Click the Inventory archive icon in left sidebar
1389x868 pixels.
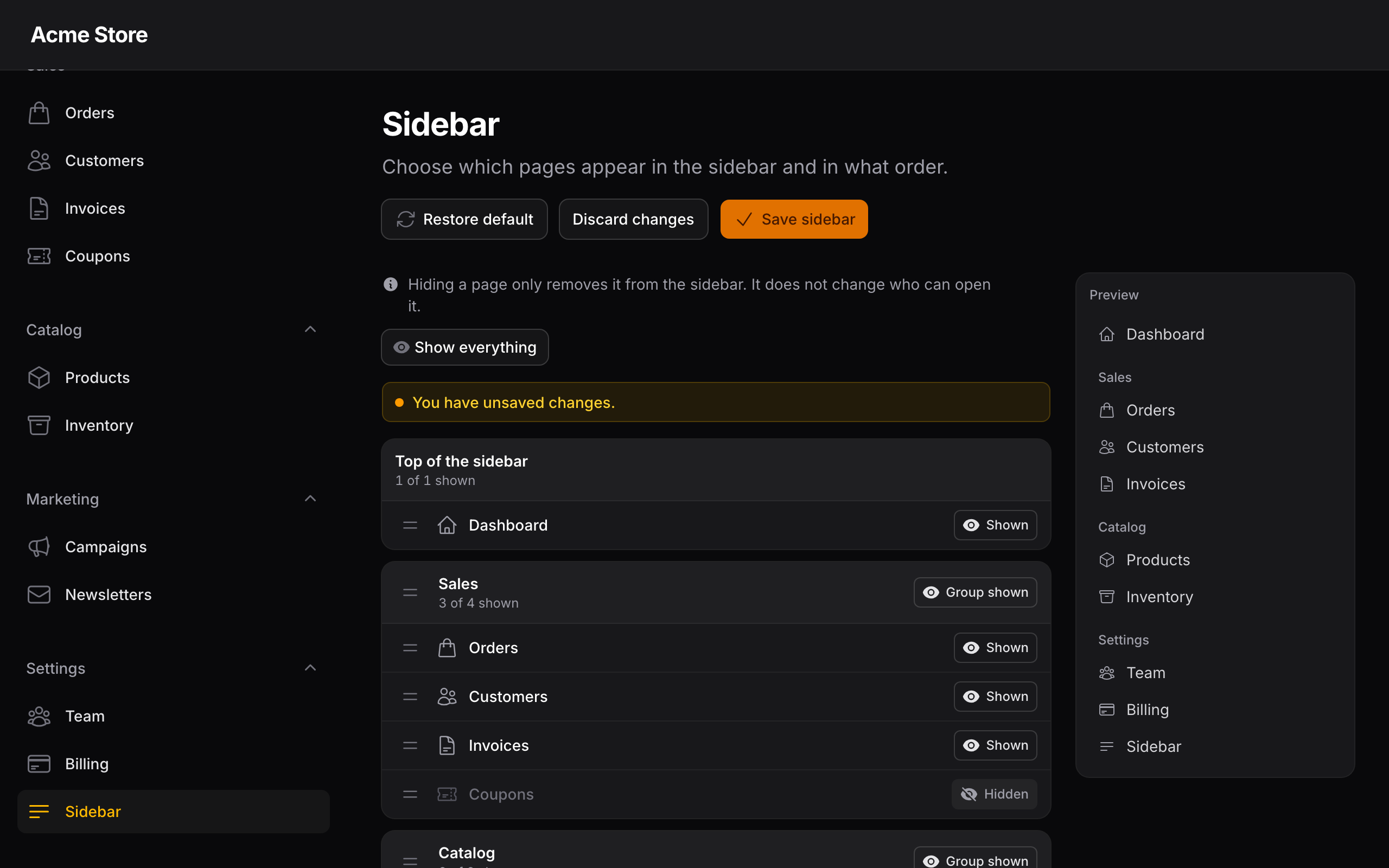click(x=39, y=425)
